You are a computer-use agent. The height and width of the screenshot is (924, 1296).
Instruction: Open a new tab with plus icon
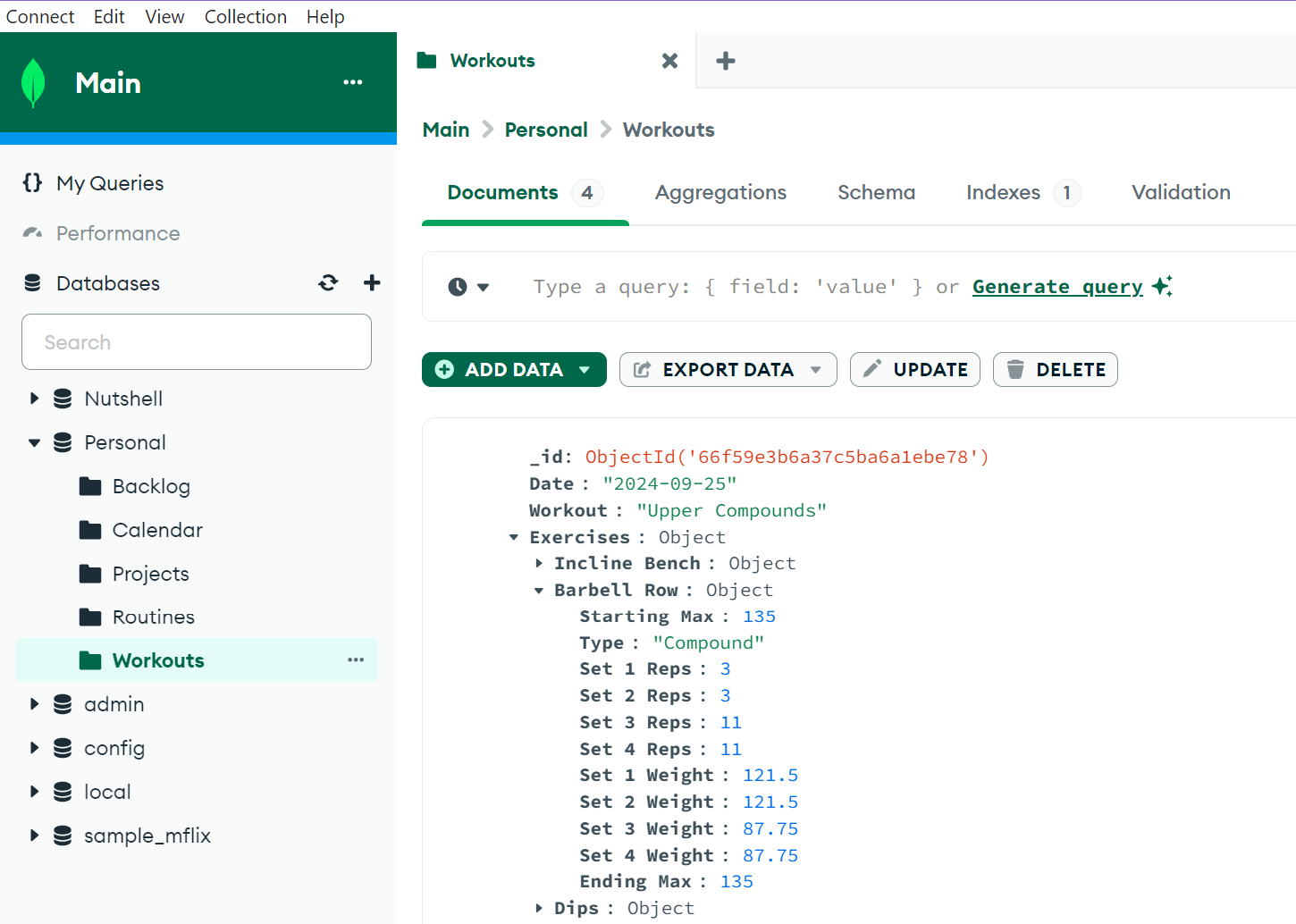click(x=726, y=61)
